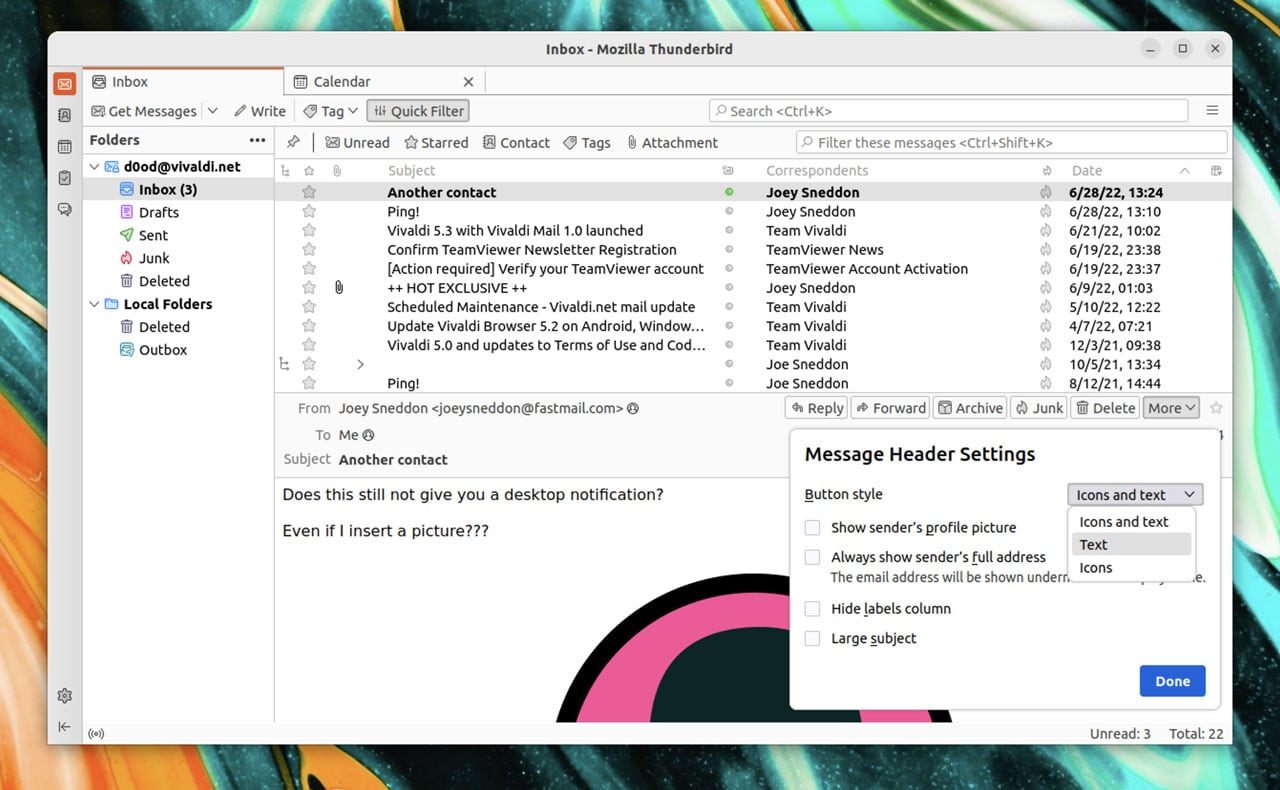This screenshot has width=1280, height=790.
Task: Click the online status indicator in status bar
Action: click(96, 733)
